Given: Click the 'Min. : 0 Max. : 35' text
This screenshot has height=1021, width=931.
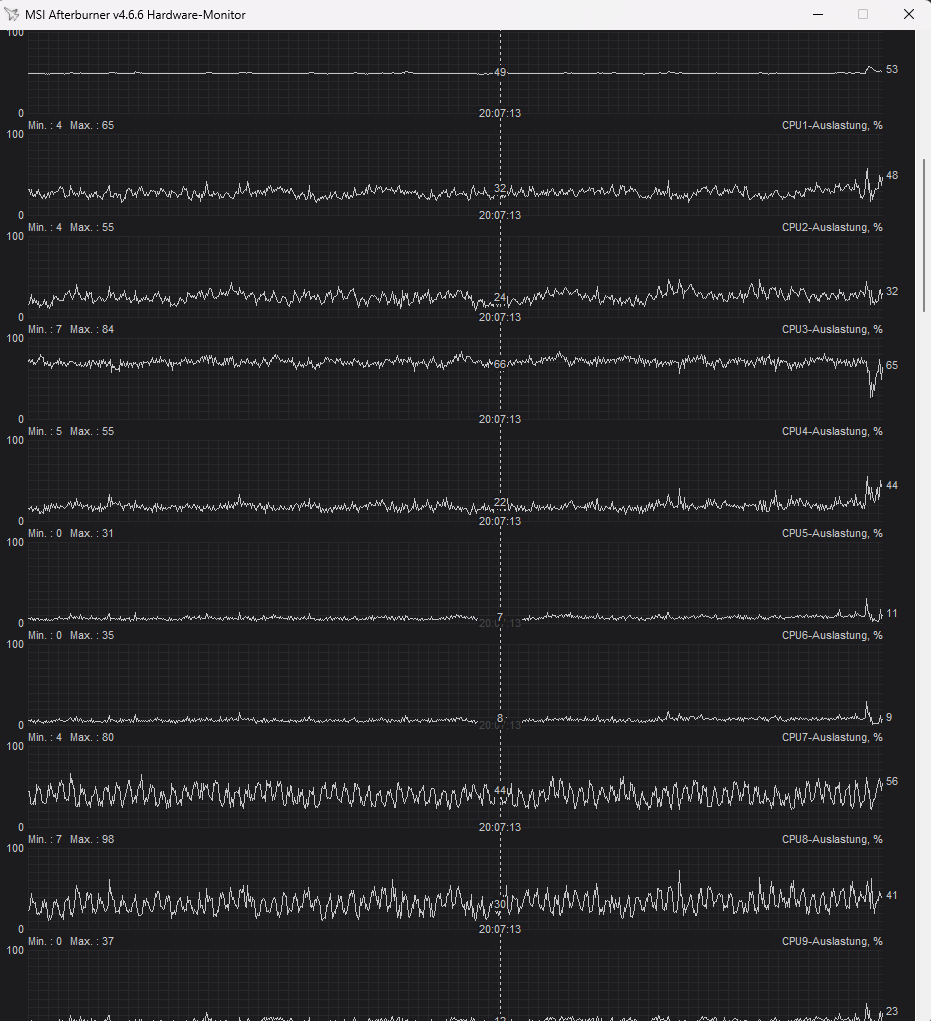Looking at the screenshot, I should 71,636.
